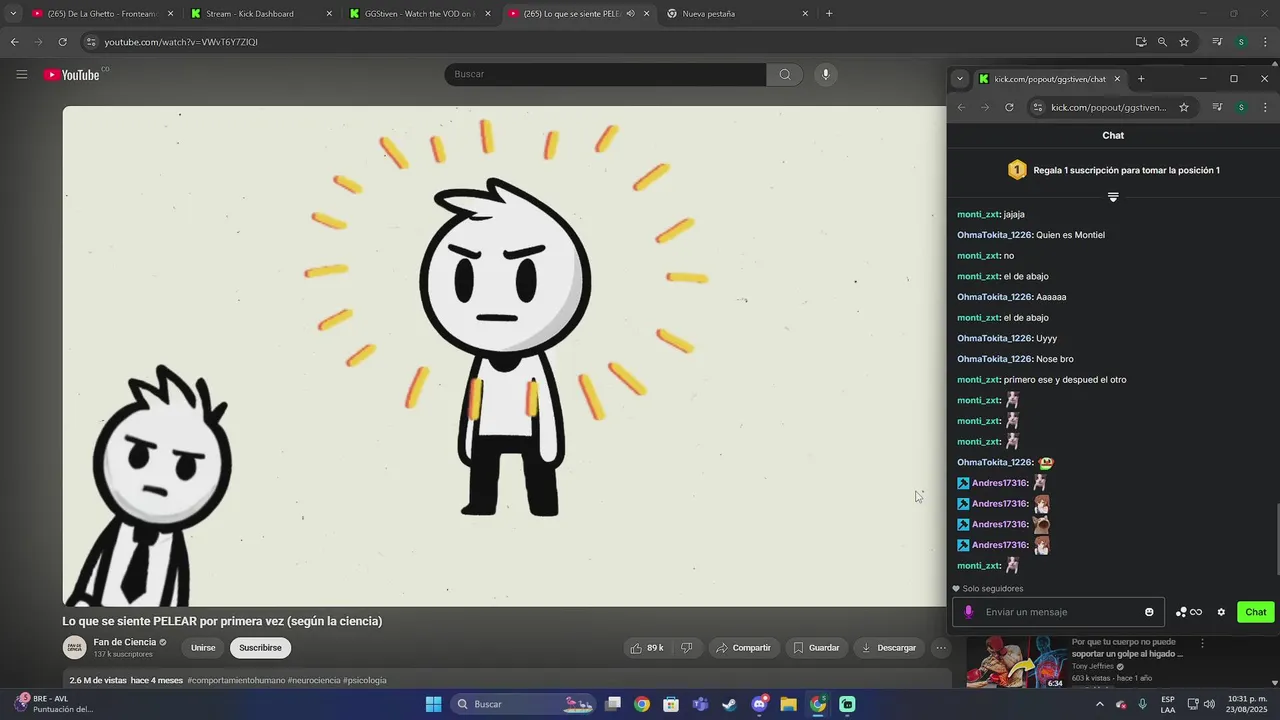Click Enviar un mensaje chat input
This screenshot has height=720, width=1280.
pyautogui.click(x=1060, y=612)
